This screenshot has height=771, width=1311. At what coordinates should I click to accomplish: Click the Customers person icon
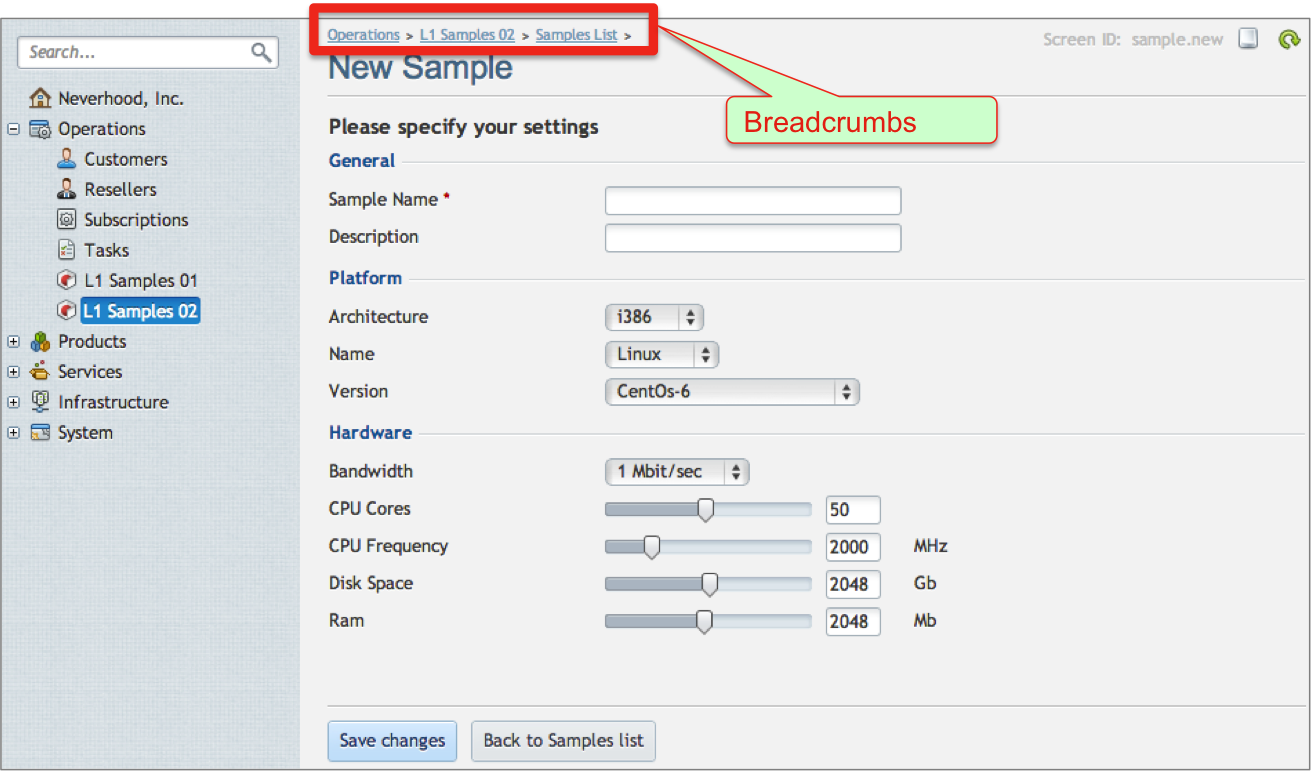pos(67,159)
